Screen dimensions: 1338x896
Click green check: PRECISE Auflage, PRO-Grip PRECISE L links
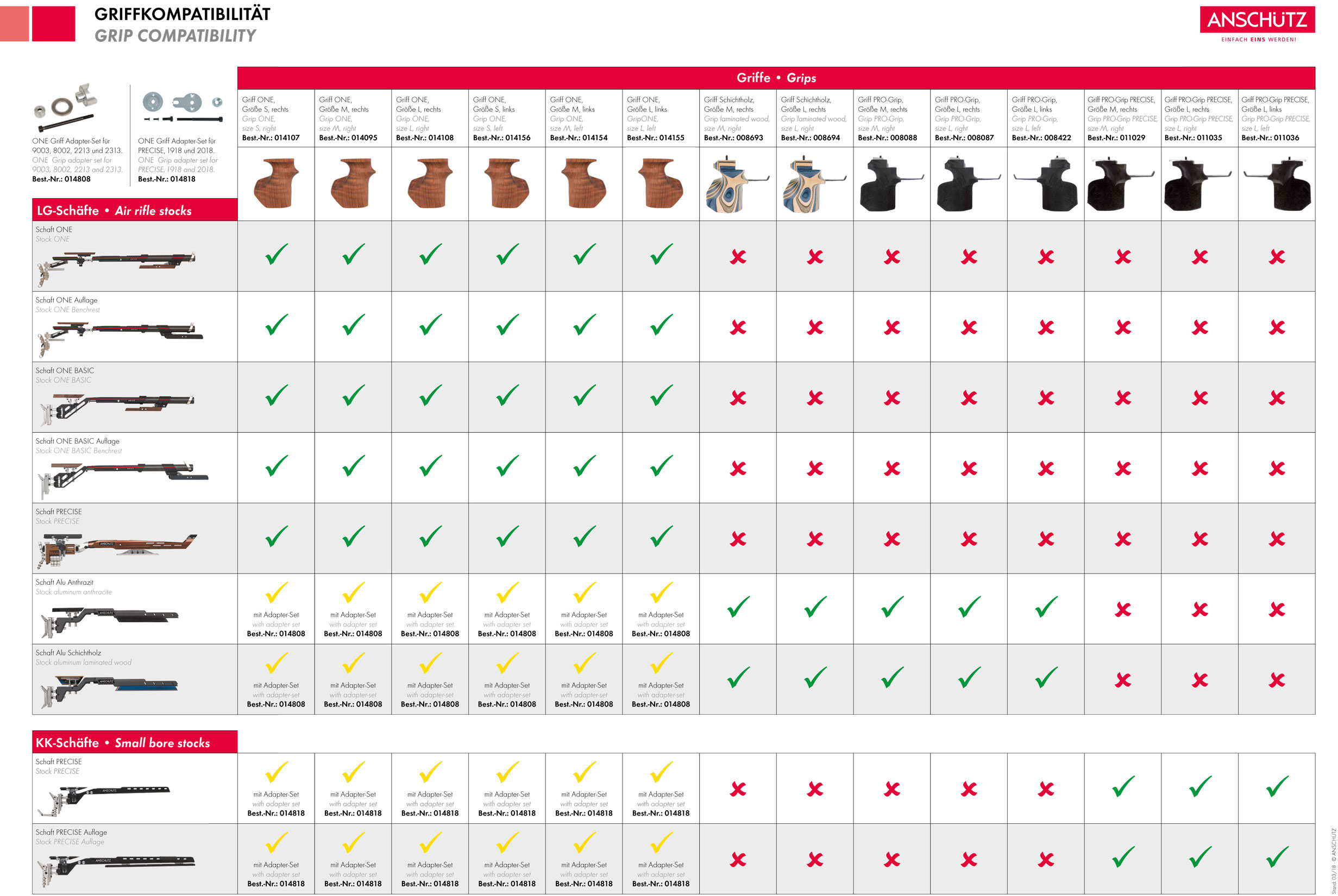1277,856
